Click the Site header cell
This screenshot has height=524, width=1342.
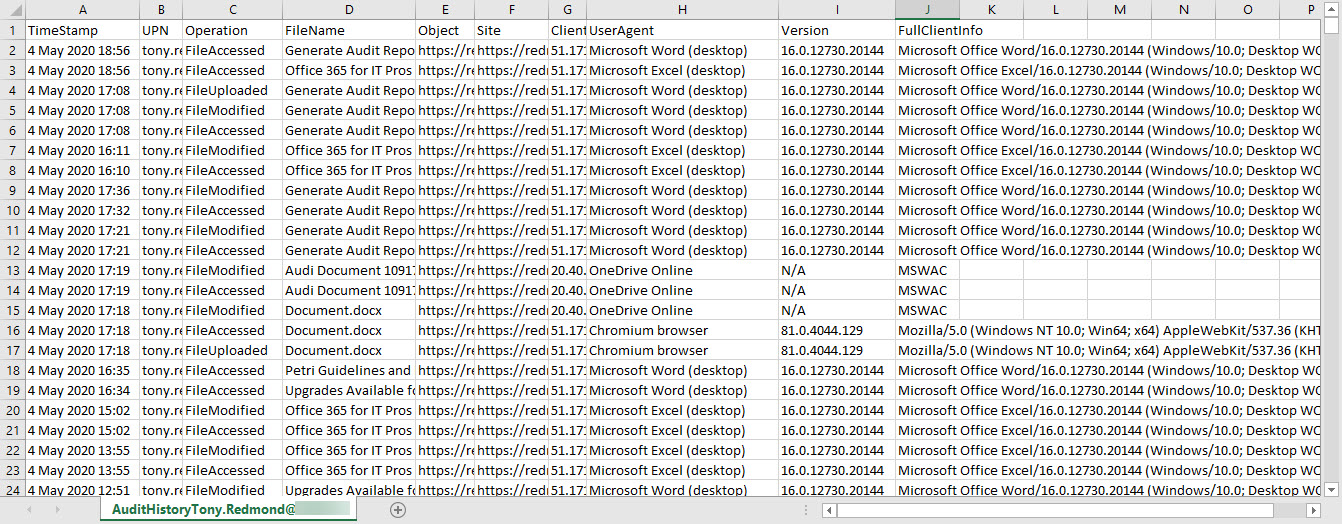click(511, 30)
